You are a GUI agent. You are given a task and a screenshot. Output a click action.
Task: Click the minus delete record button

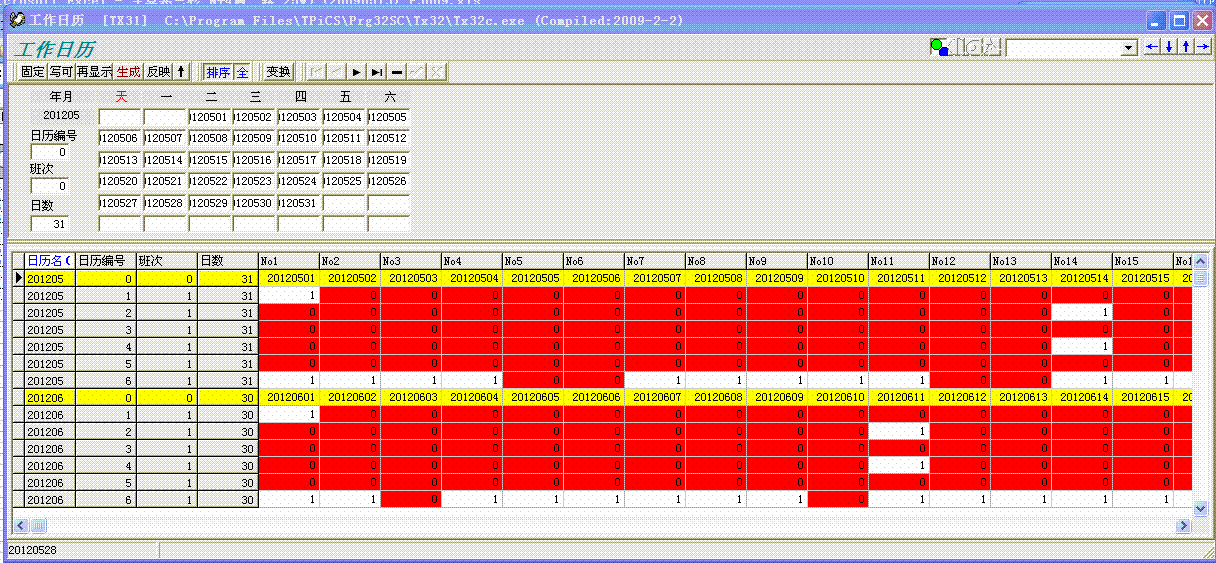(397, 72)
